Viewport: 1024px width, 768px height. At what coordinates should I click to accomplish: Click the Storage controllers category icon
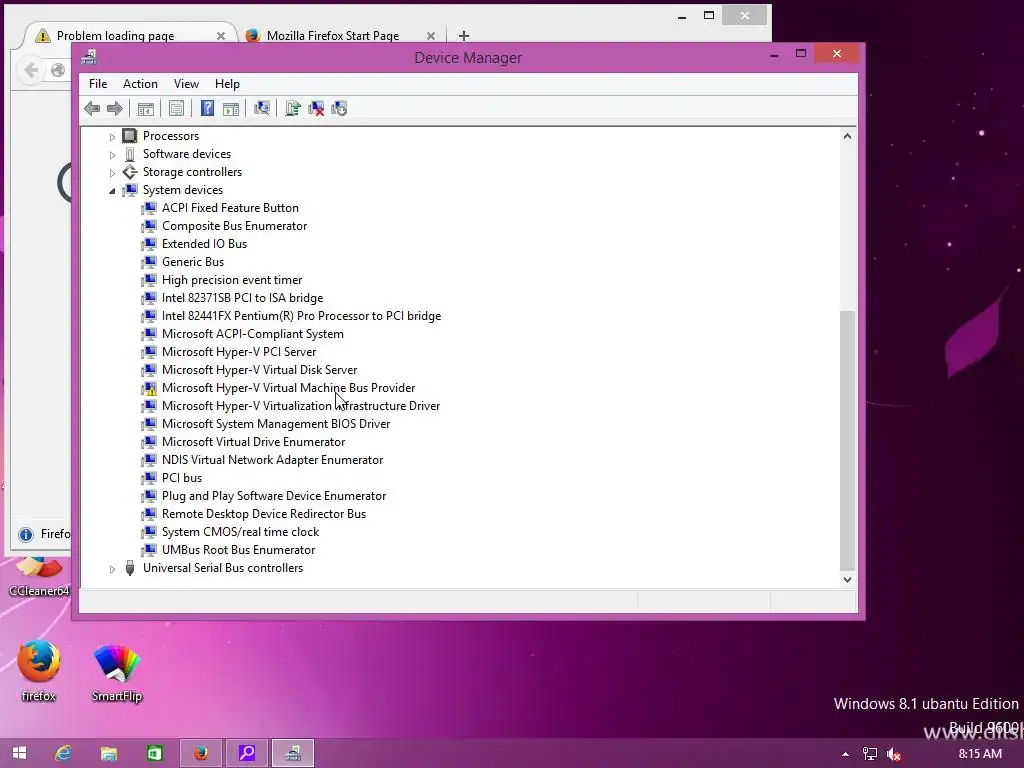coord(130,172)
